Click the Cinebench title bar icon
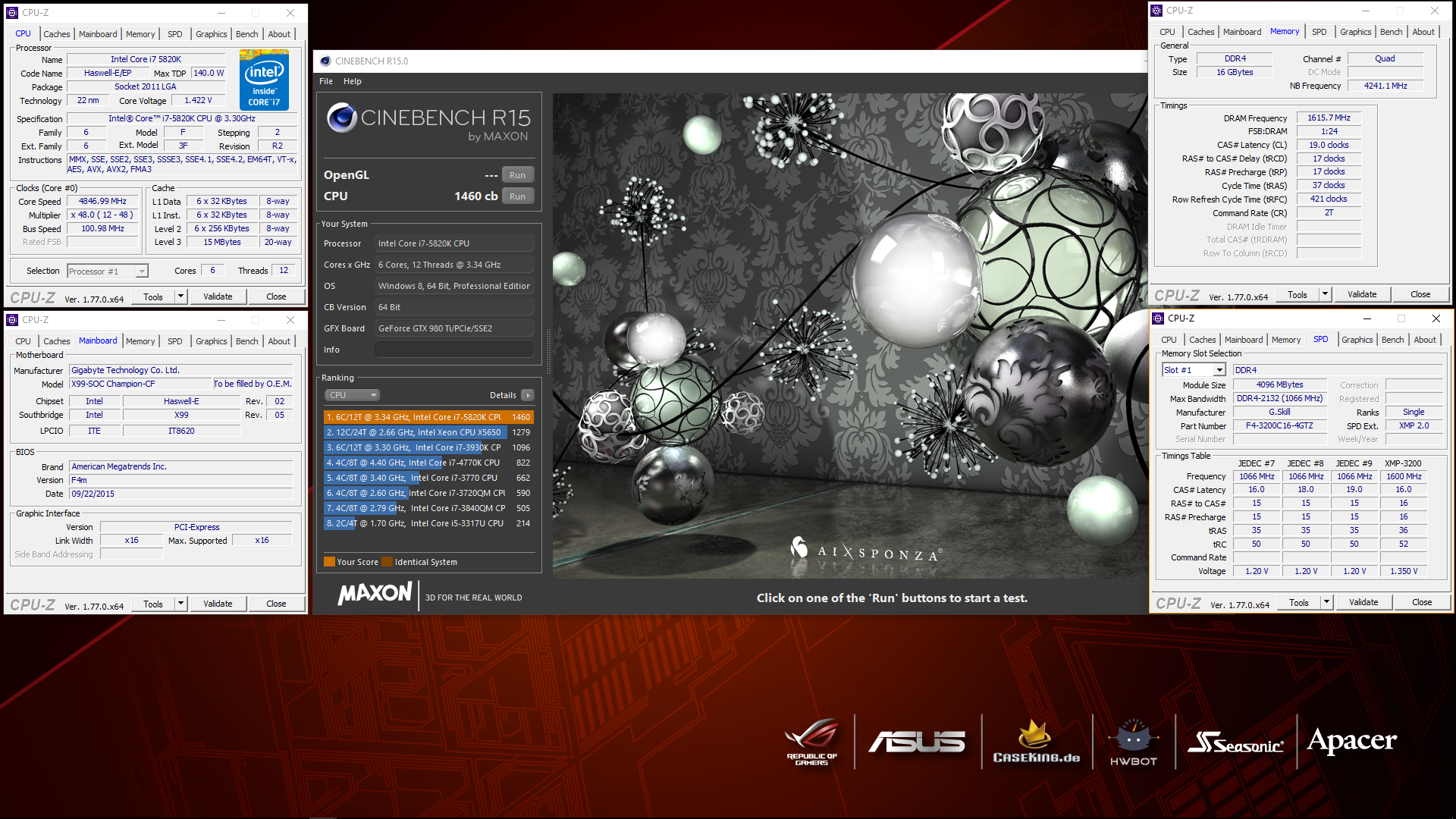The width and height of the screenshot is (1456, 819). [325, 61]
